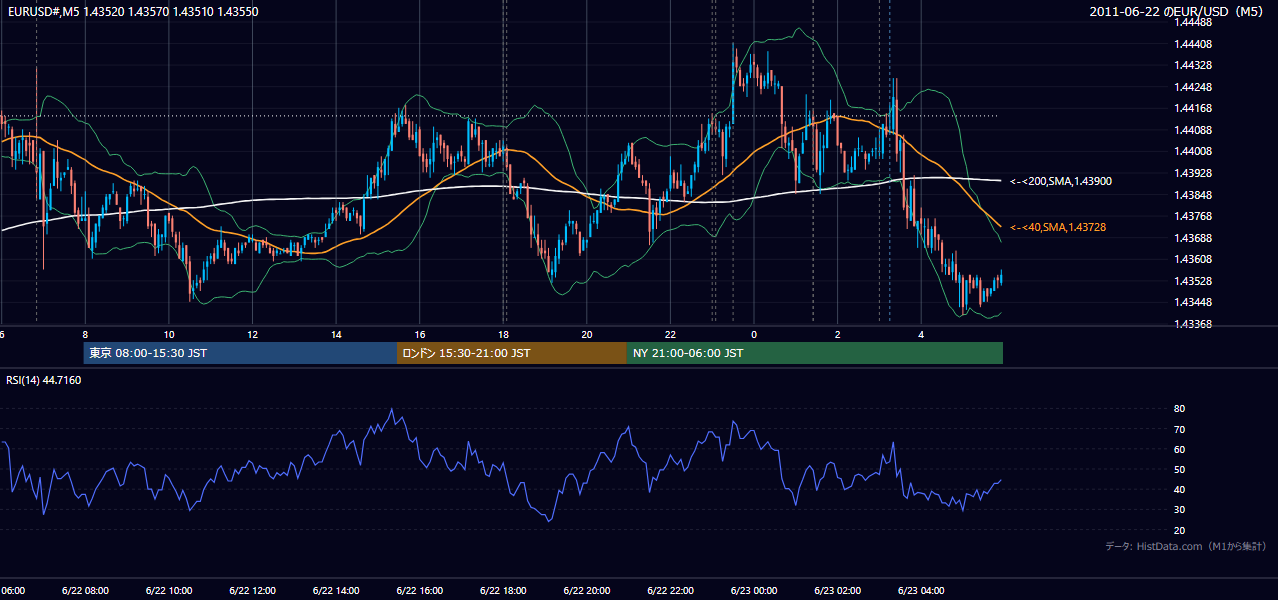Click hour marker 16 under the price chart
The image size is (1278, 600).
pyautogui.click(x=420, y=334)
